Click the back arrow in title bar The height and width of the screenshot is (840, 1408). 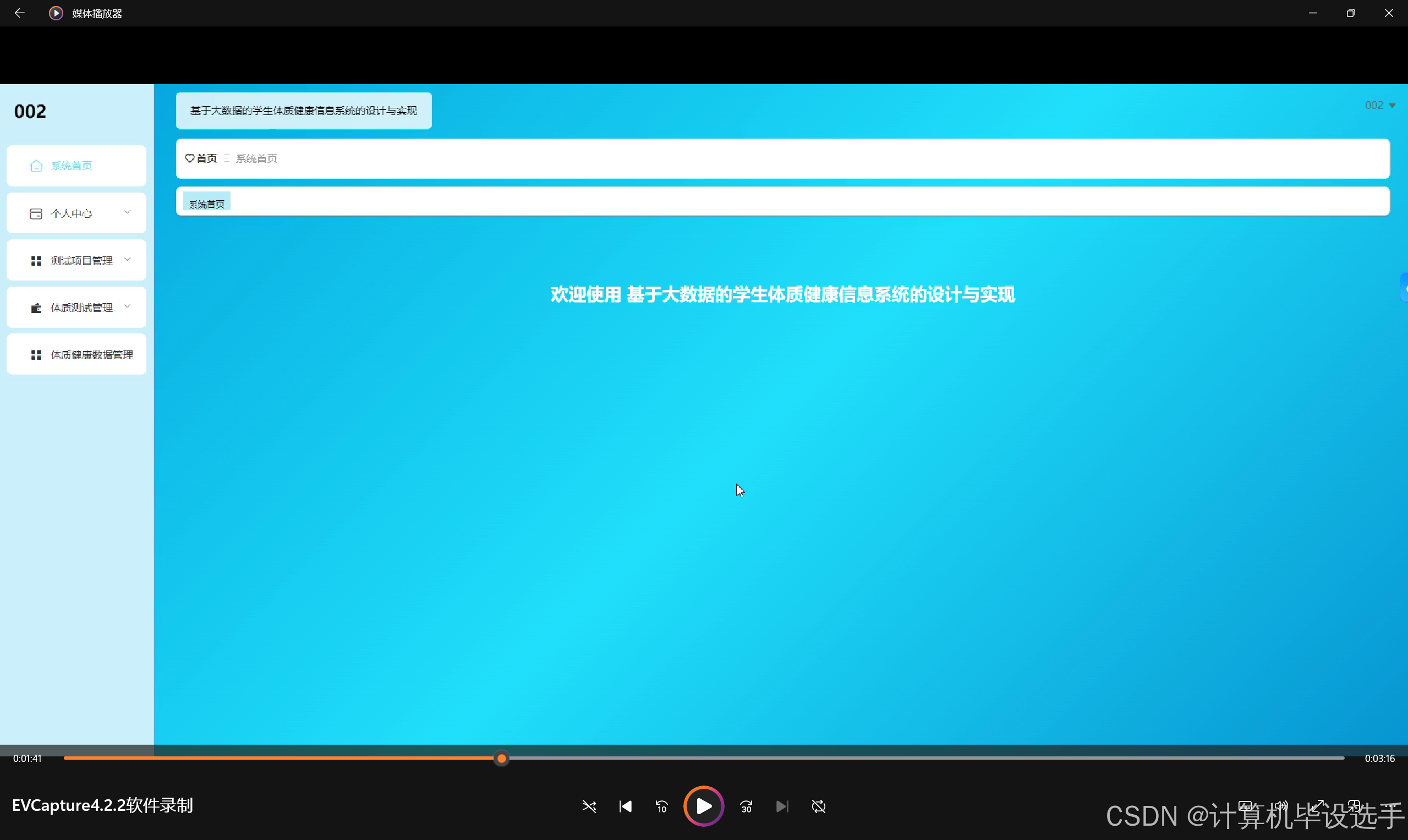pyautogui.click(x=20, y=13)
